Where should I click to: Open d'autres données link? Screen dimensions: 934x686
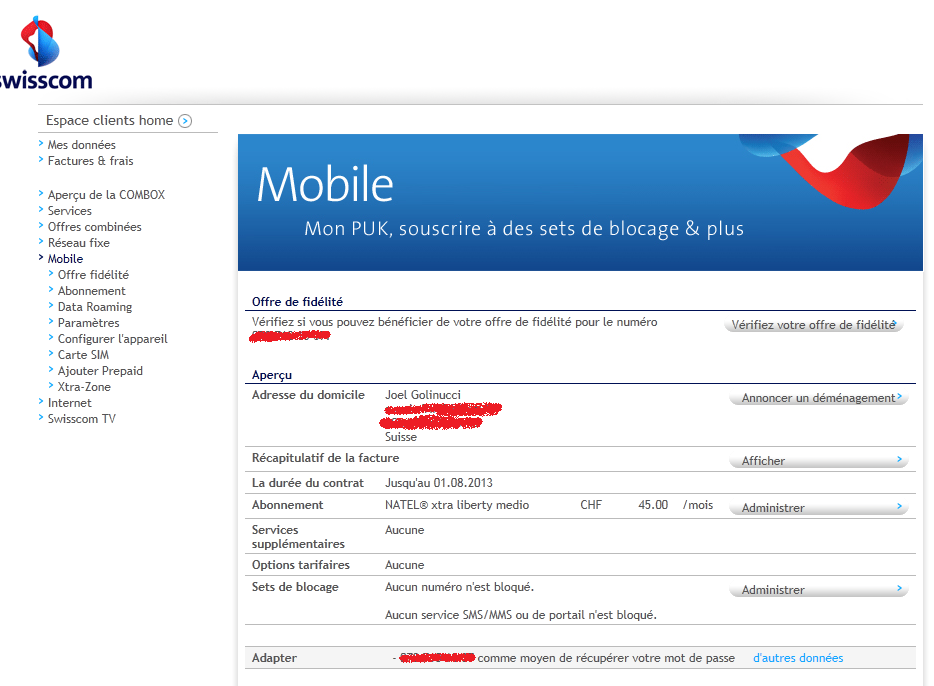coord(797,657)
